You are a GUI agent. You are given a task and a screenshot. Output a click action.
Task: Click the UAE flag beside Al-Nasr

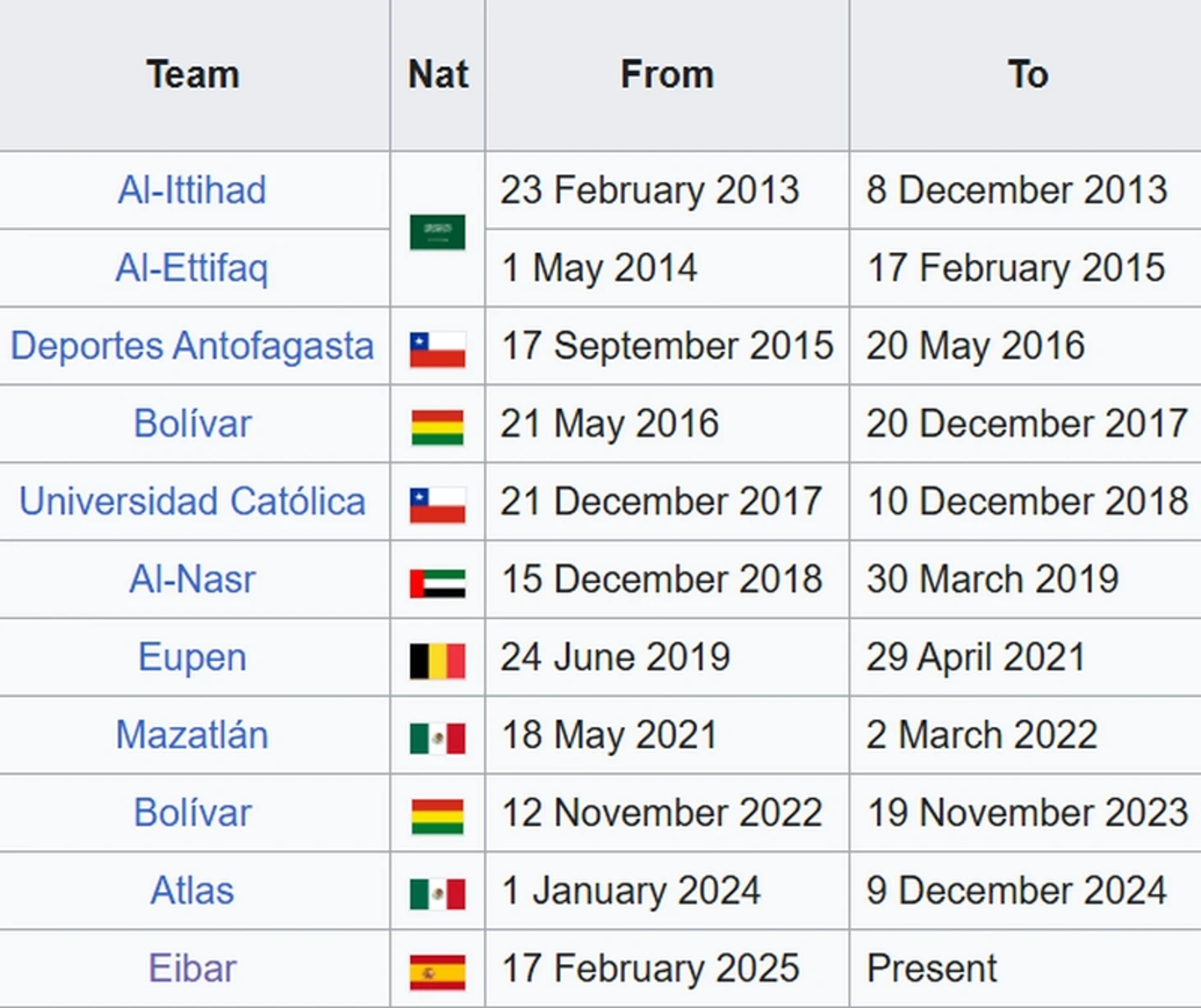(x=438, y=583)
